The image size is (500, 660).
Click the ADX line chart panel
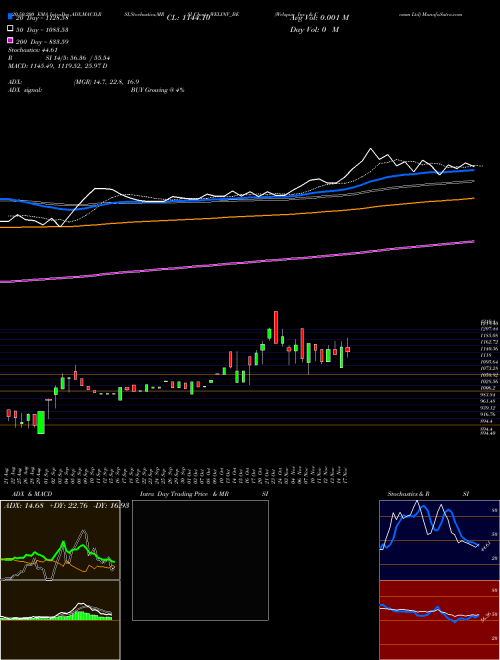[x=60, y=540]
